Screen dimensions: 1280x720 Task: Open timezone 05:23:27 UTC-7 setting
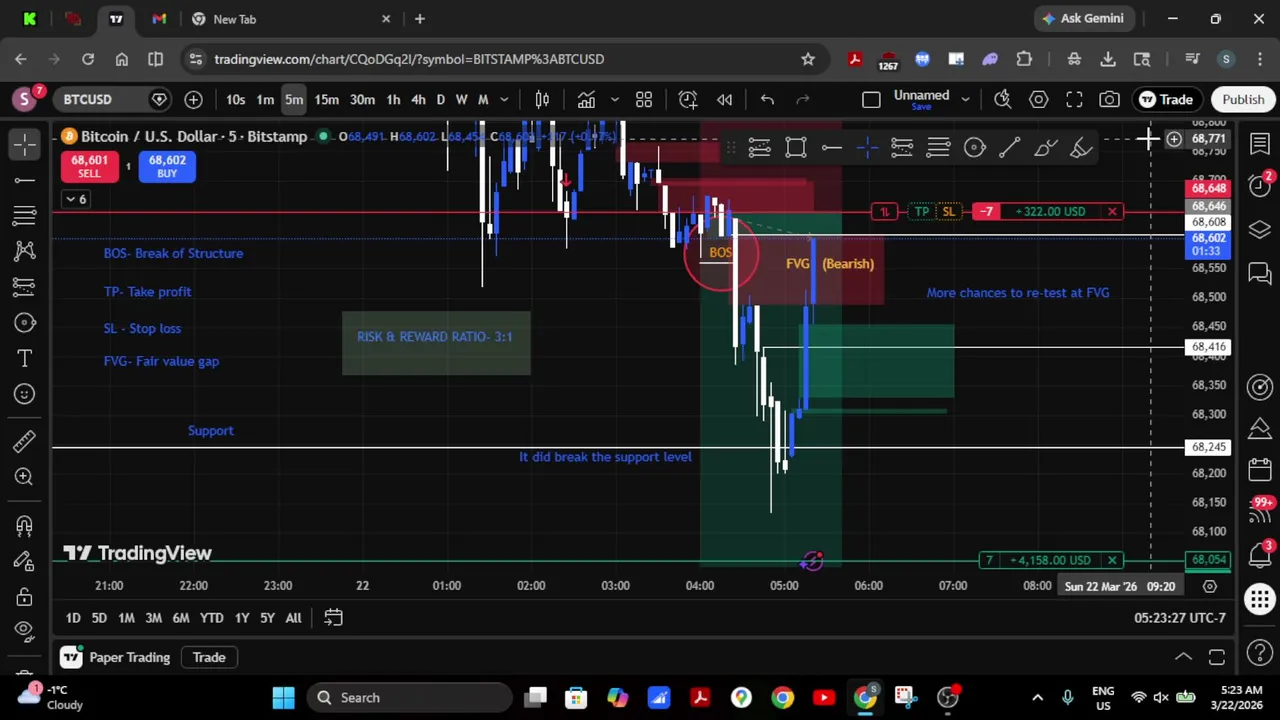1180,618
